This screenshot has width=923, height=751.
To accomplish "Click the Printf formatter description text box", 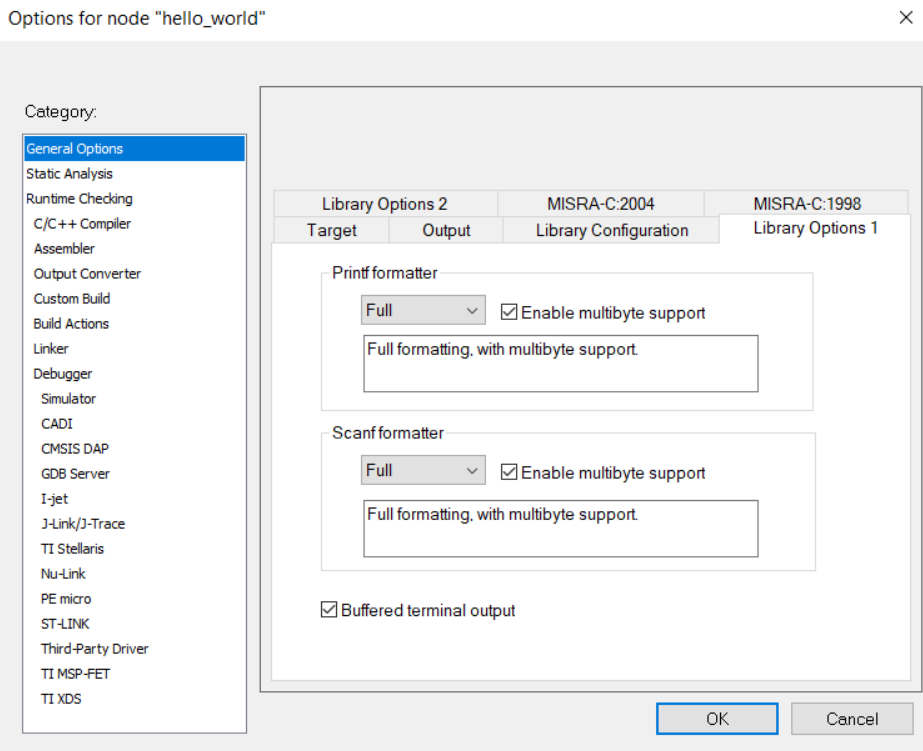I will pos(560,363).
